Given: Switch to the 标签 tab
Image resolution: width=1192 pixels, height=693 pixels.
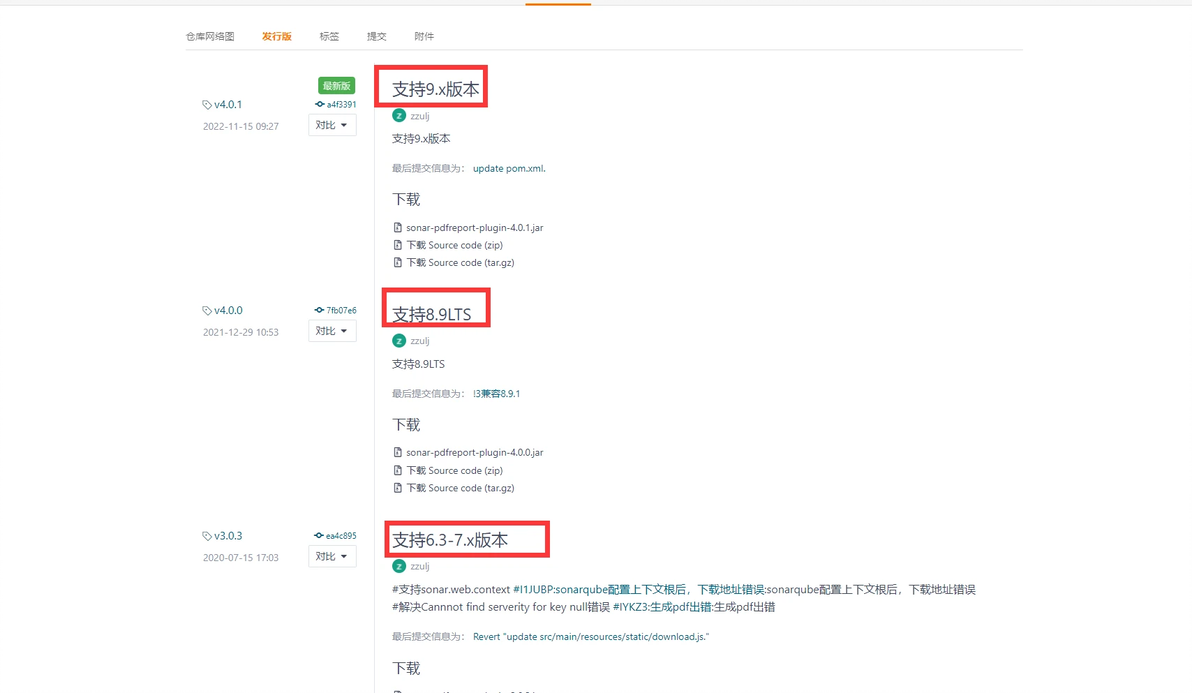Looking at the screenshot, I should [x=329, y=36].
